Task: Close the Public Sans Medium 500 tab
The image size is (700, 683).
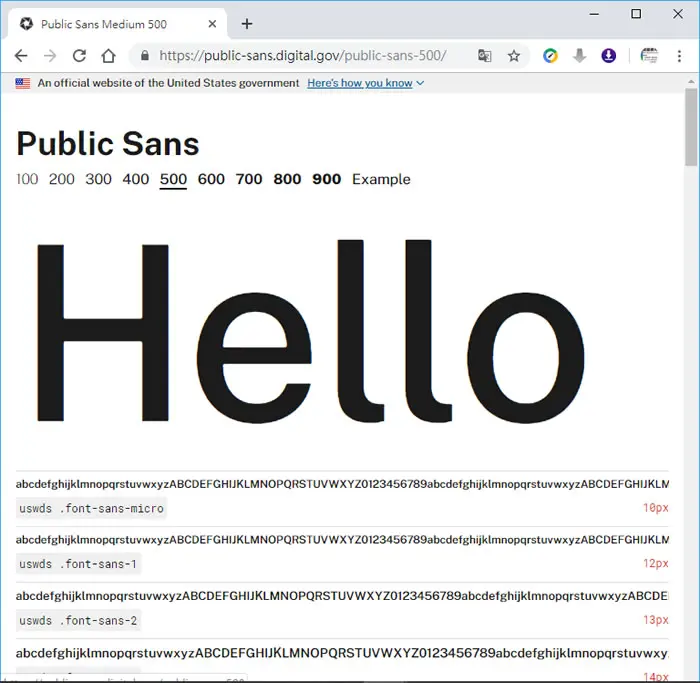Action: [212, 24]
